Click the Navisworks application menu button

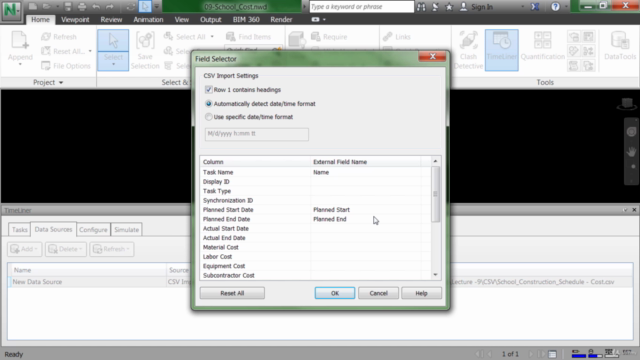(x=11, y=10)
